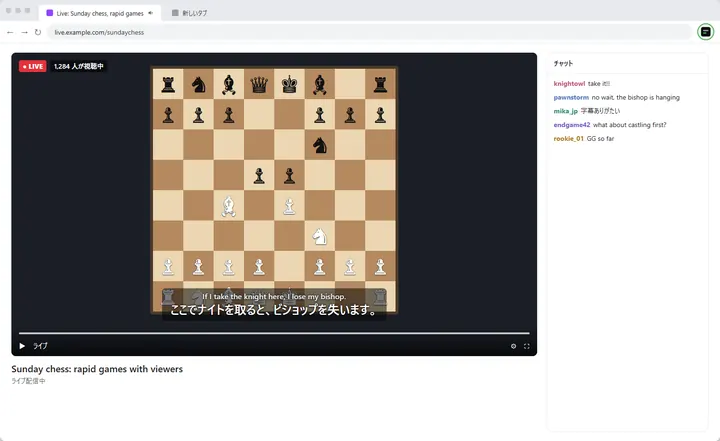Click the Japanese subtitle caption line

point(274,310)
